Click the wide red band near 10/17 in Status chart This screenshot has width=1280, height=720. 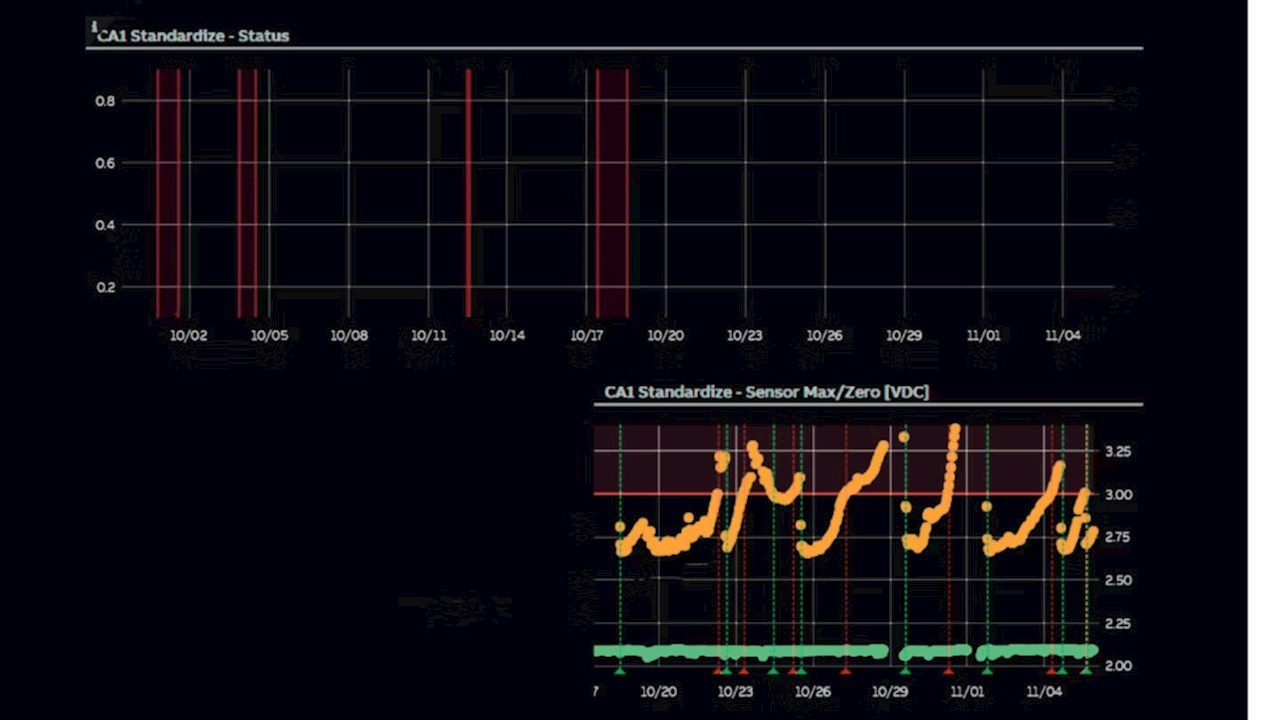click(x=612, y=190)
